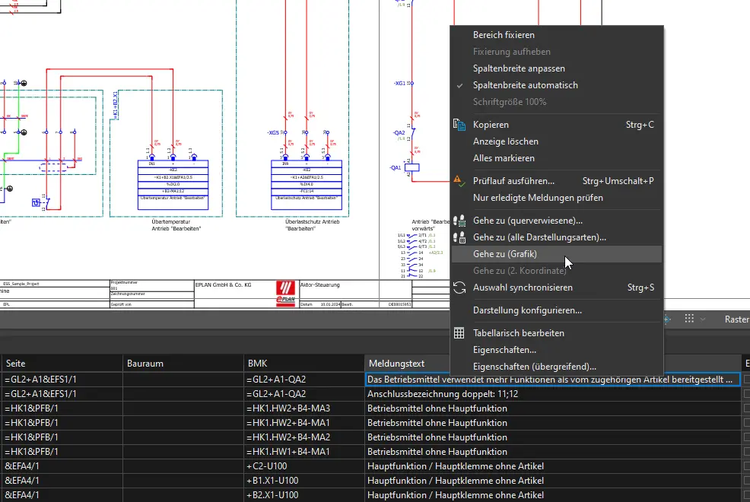
Task: Tick the checkbox in the second message row
Action: [x=744, y=395]
